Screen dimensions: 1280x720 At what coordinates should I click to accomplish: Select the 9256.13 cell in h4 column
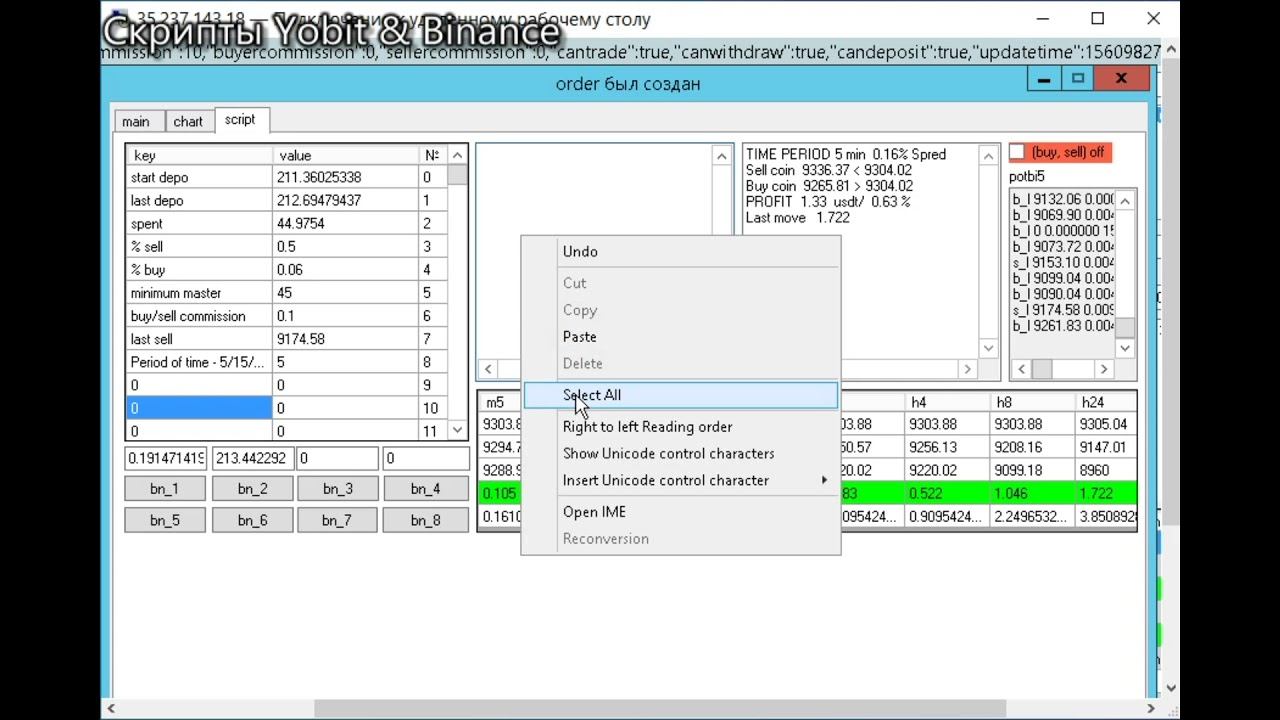946,447
